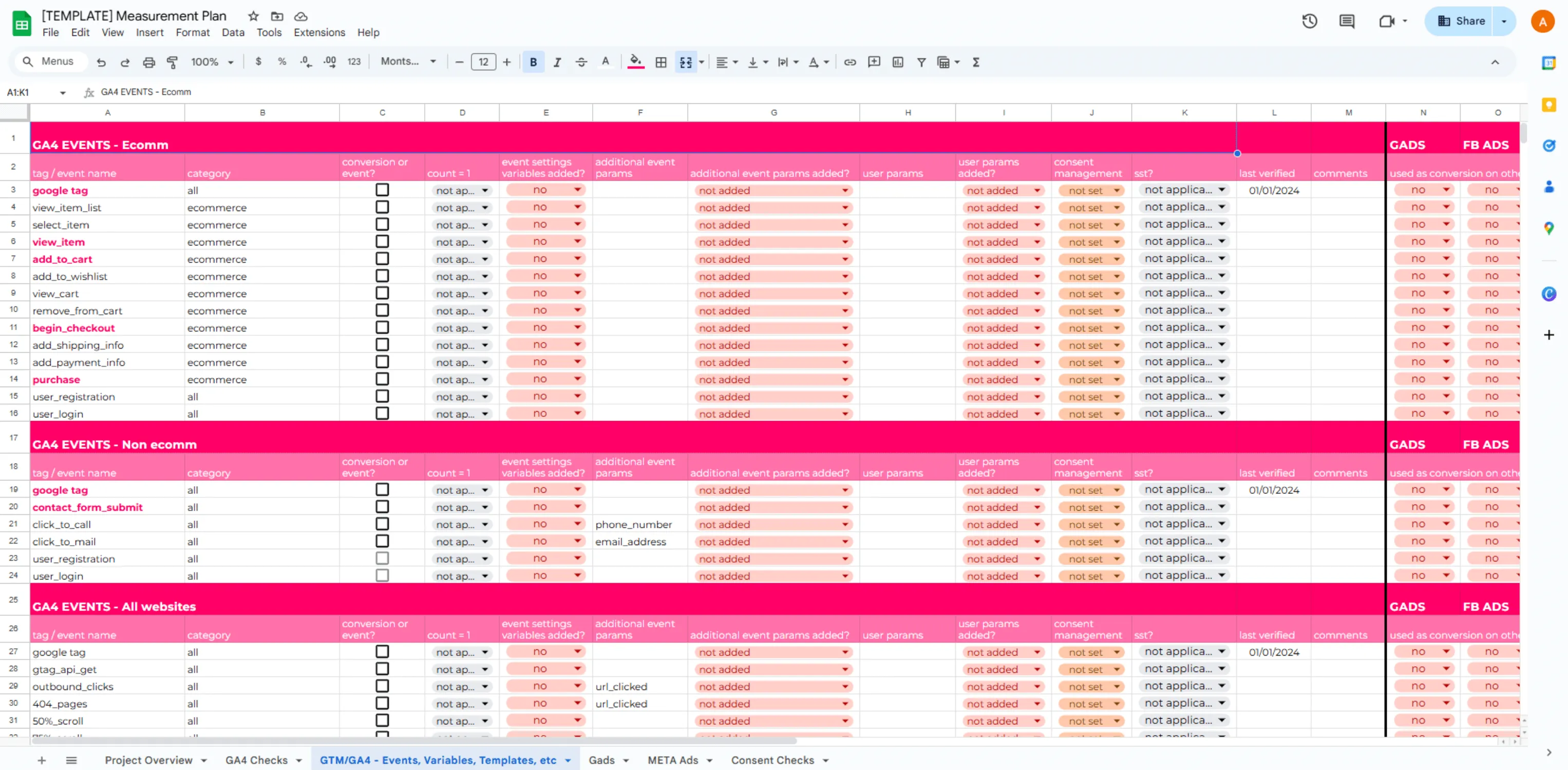This screenshot has width=1568, height=770.
Task: Click the horizontal scrollbar
Action: coord(414,741)
